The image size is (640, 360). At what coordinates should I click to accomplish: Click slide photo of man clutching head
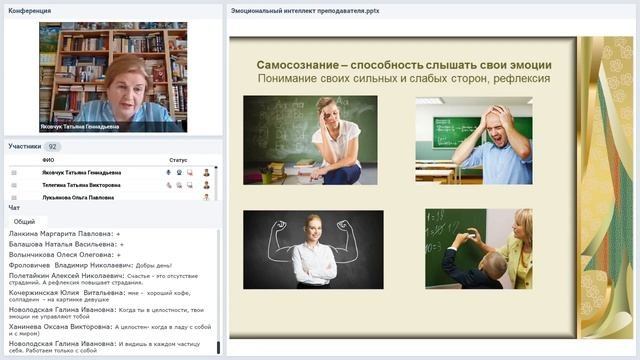(474, 141)
